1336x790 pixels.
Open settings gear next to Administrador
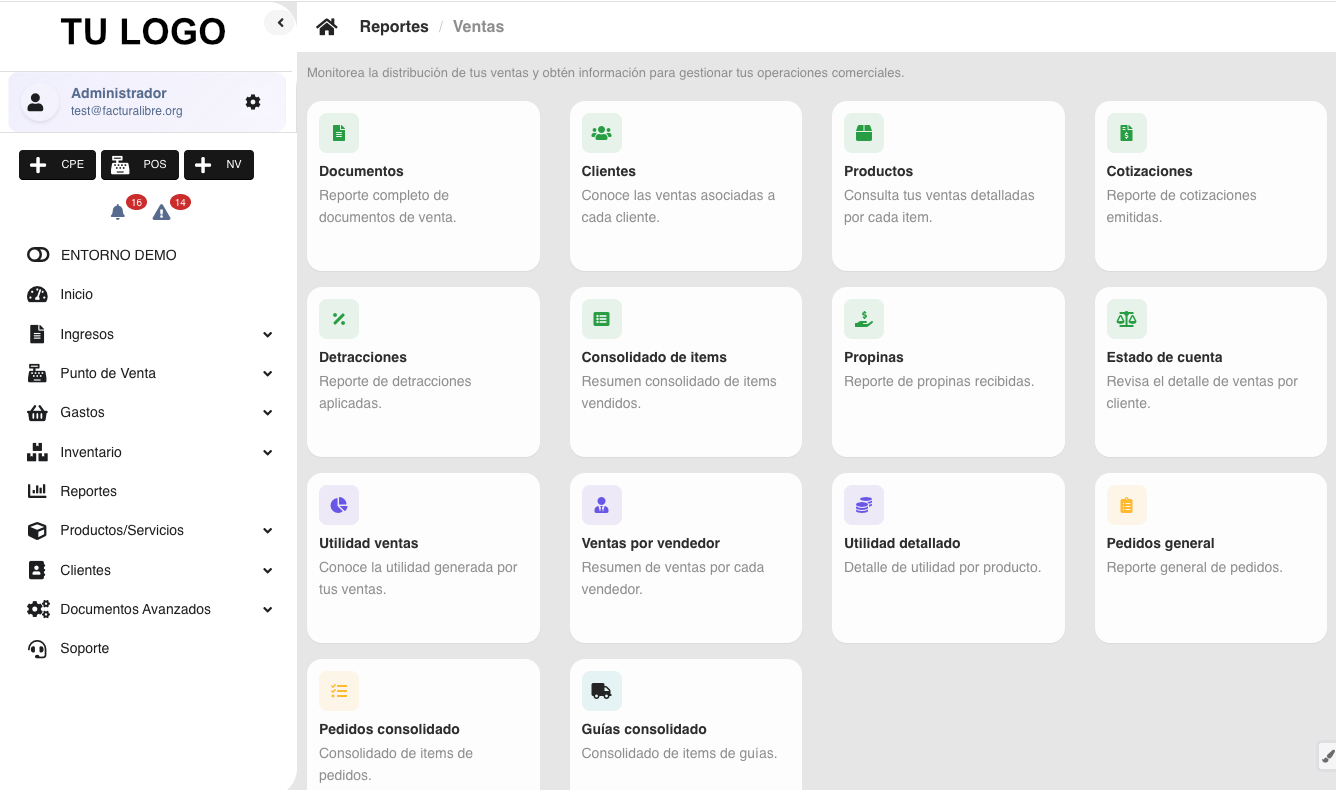253,102
